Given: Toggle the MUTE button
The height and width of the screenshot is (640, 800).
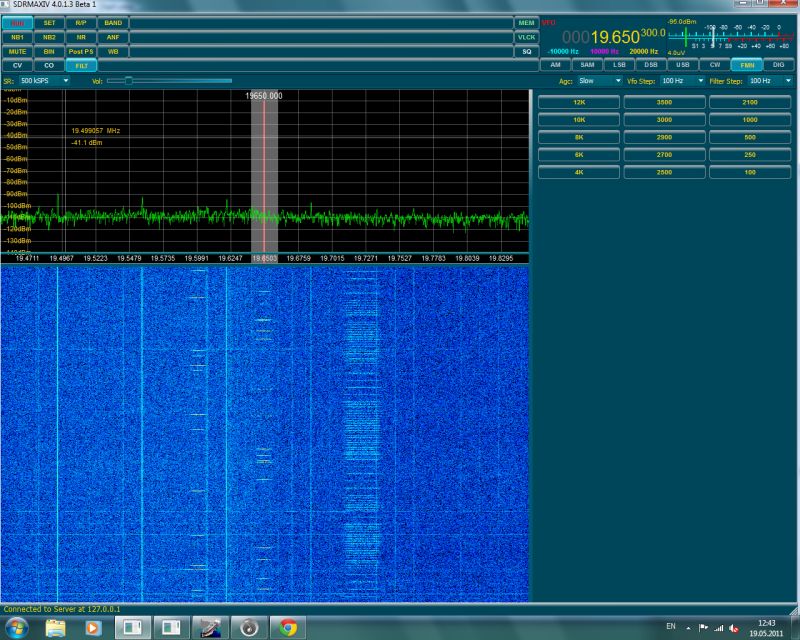Looking at the screenshot, I should pos(17,52).
